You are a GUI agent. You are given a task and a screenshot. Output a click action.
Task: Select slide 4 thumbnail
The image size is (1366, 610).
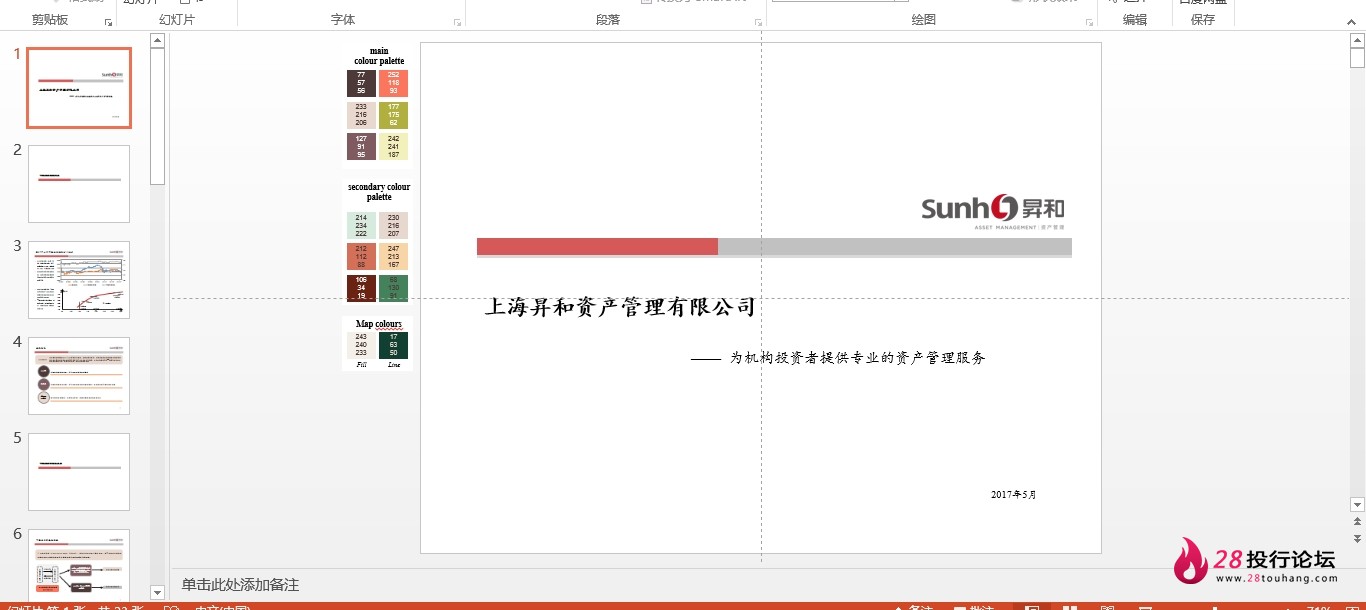coord(79,376)
